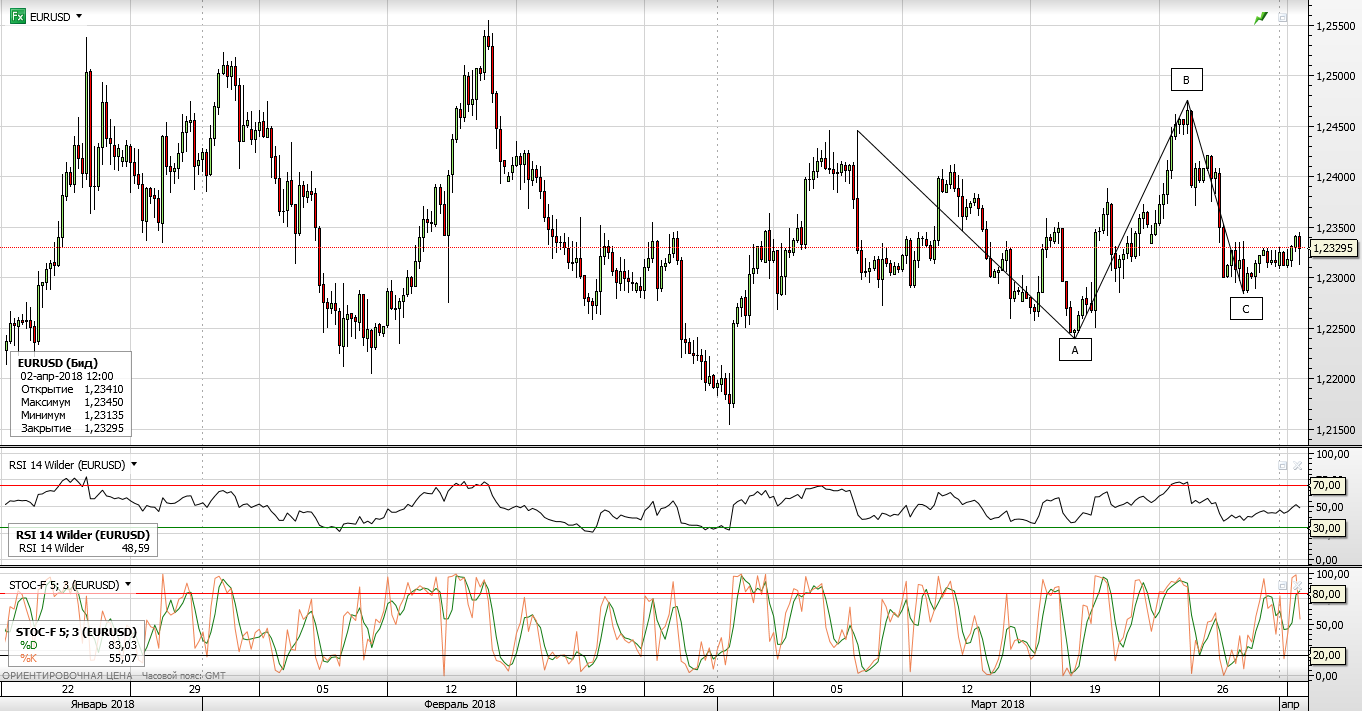Click the stochastic 80,00 level tag

[1326, 594]
